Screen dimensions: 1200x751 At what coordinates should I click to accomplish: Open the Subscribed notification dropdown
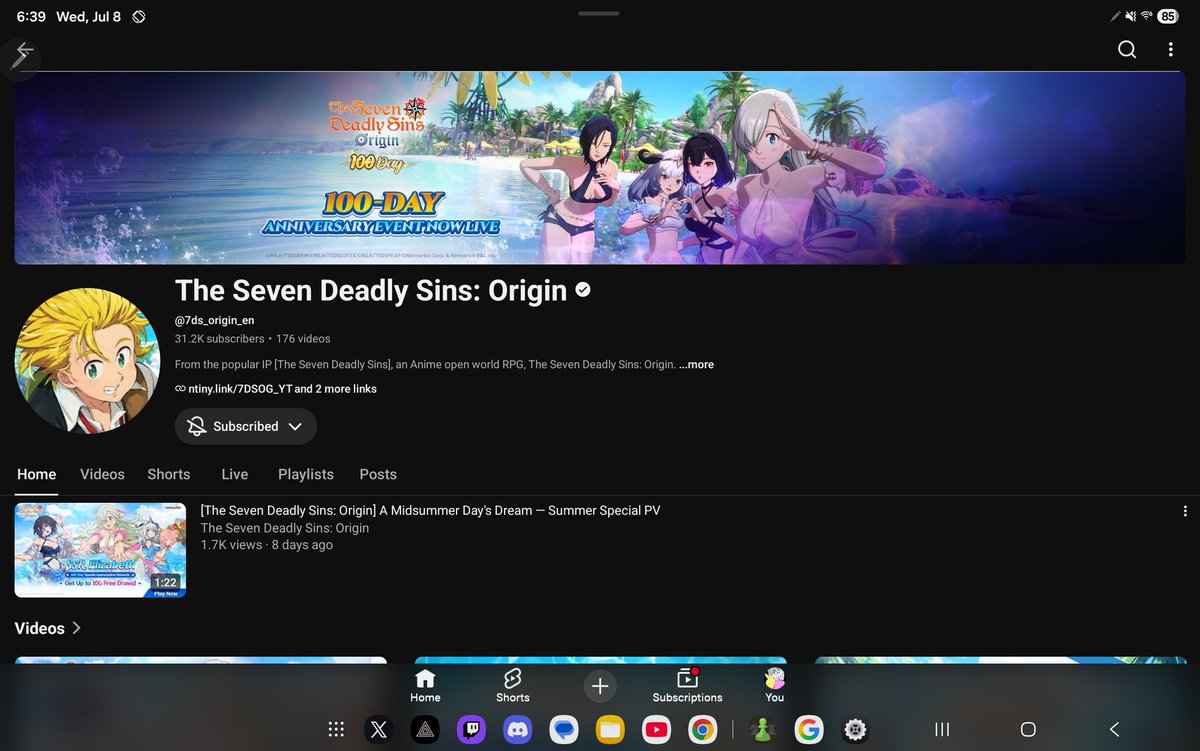[246, 426]
